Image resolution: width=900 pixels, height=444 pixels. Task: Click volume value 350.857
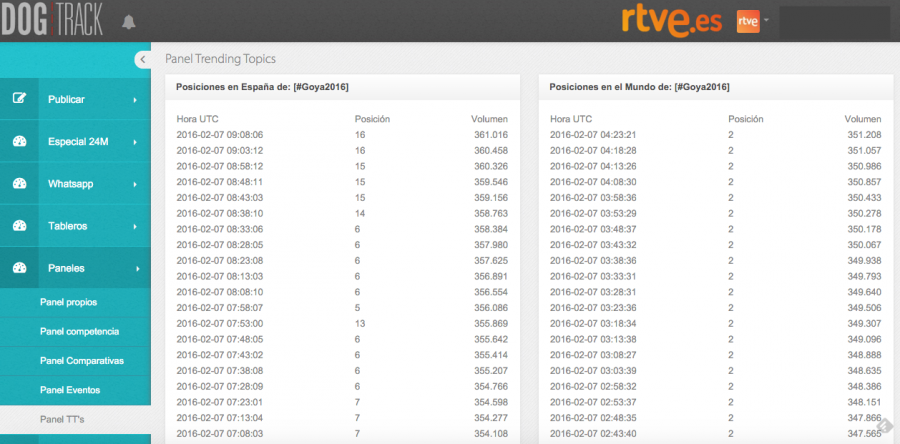(864, 182)
